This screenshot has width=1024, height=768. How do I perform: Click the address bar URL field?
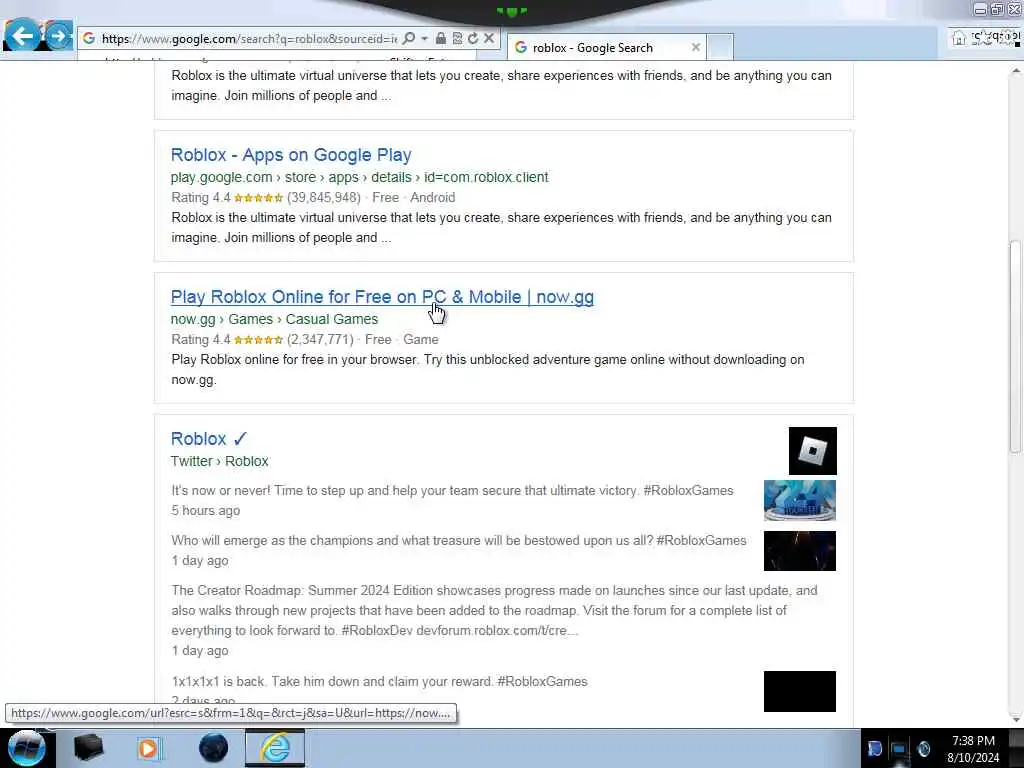pos(248,39)
